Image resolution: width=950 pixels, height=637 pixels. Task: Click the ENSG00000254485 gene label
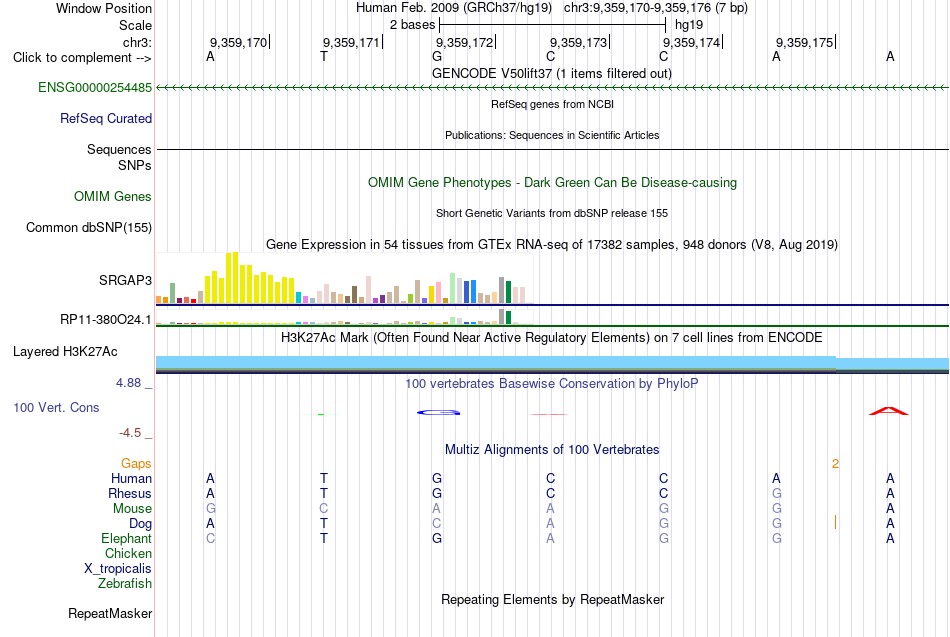pyautogui.click(x=95, y=87)
